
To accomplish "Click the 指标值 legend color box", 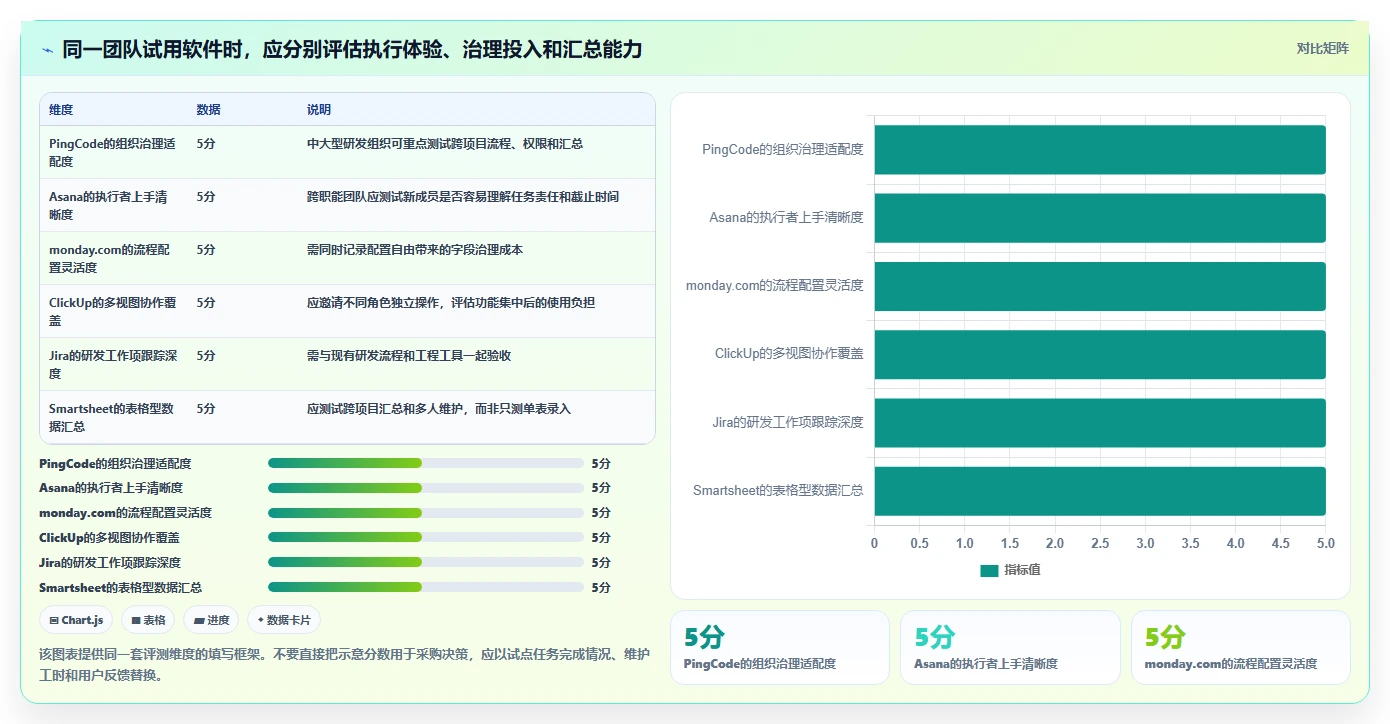I will (989, 570).
